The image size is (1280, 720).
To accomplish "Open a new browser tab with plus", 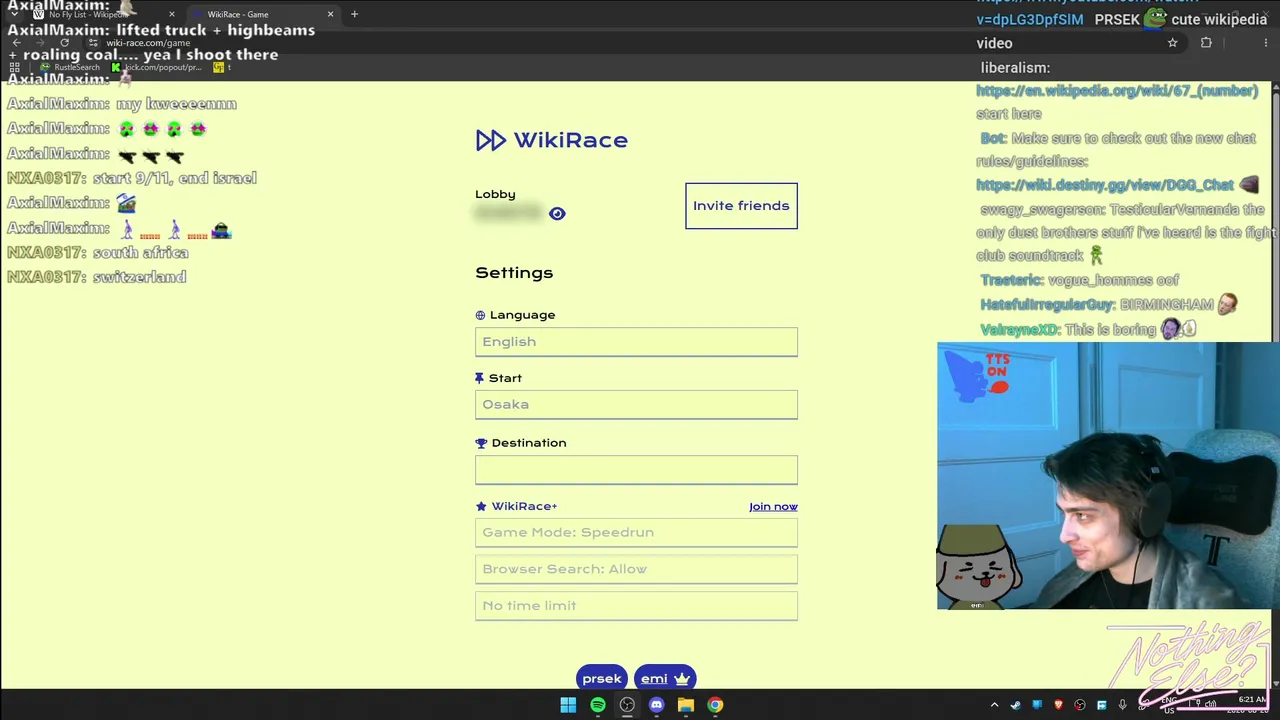I will 354,14.
